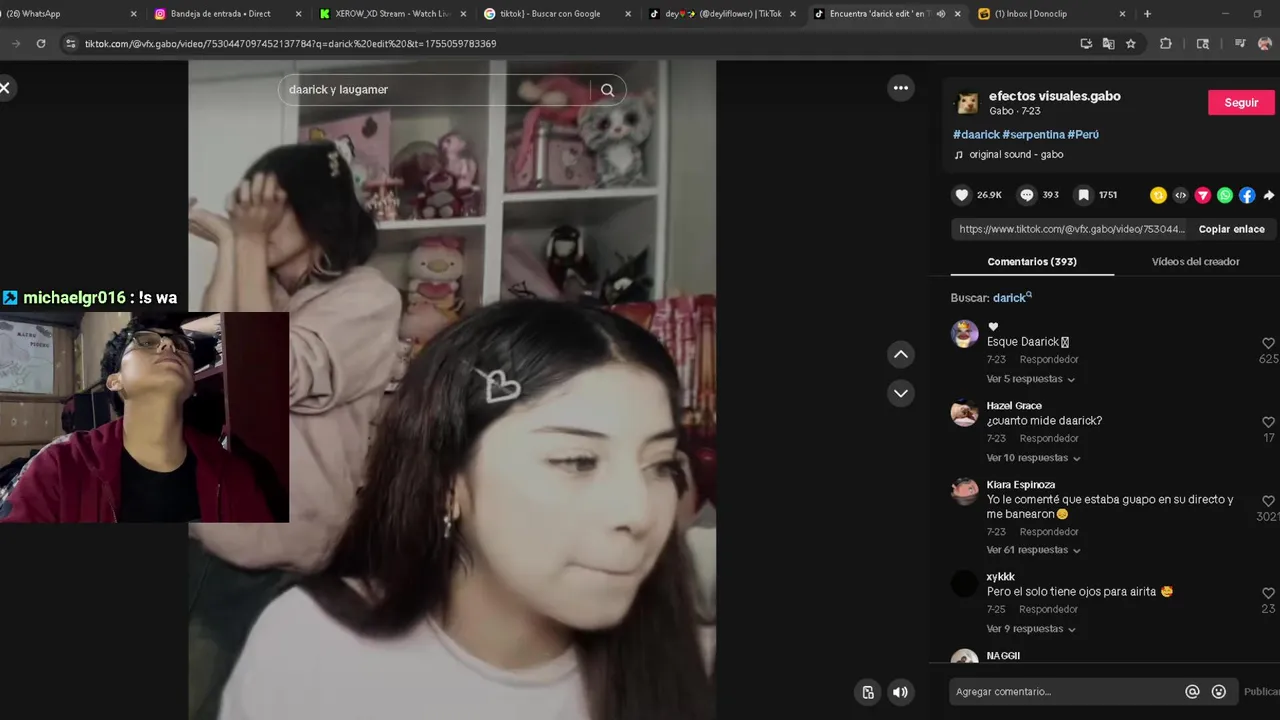Open the three-dot more options menu
Image resolution: width=1280 pixels, height=720 pixels.
pyautogui.click(x=901, y=88)
